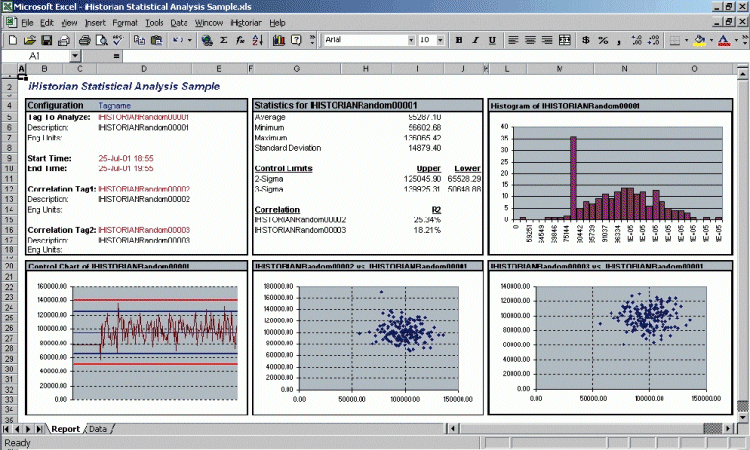Select row 9 header
750x450 pixels.
coord(9,158)
